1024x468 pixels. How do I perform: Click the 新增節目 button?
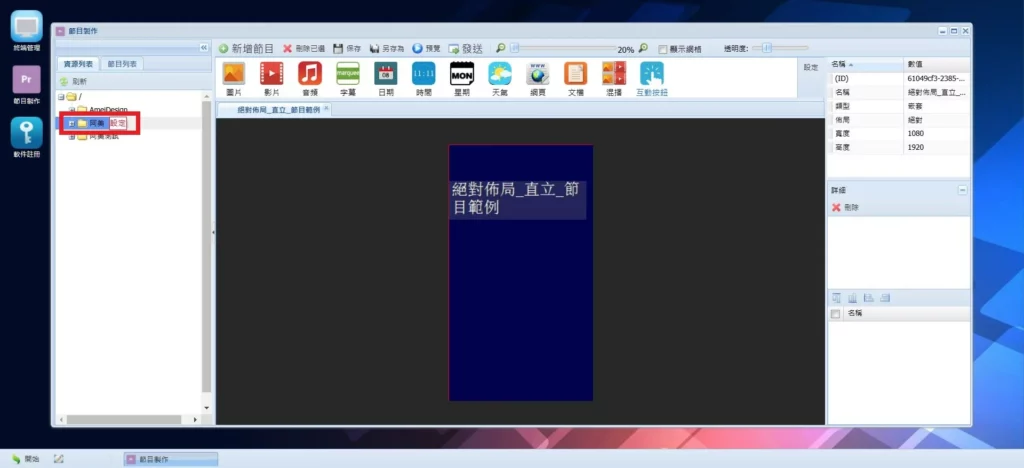coord(246,48)
